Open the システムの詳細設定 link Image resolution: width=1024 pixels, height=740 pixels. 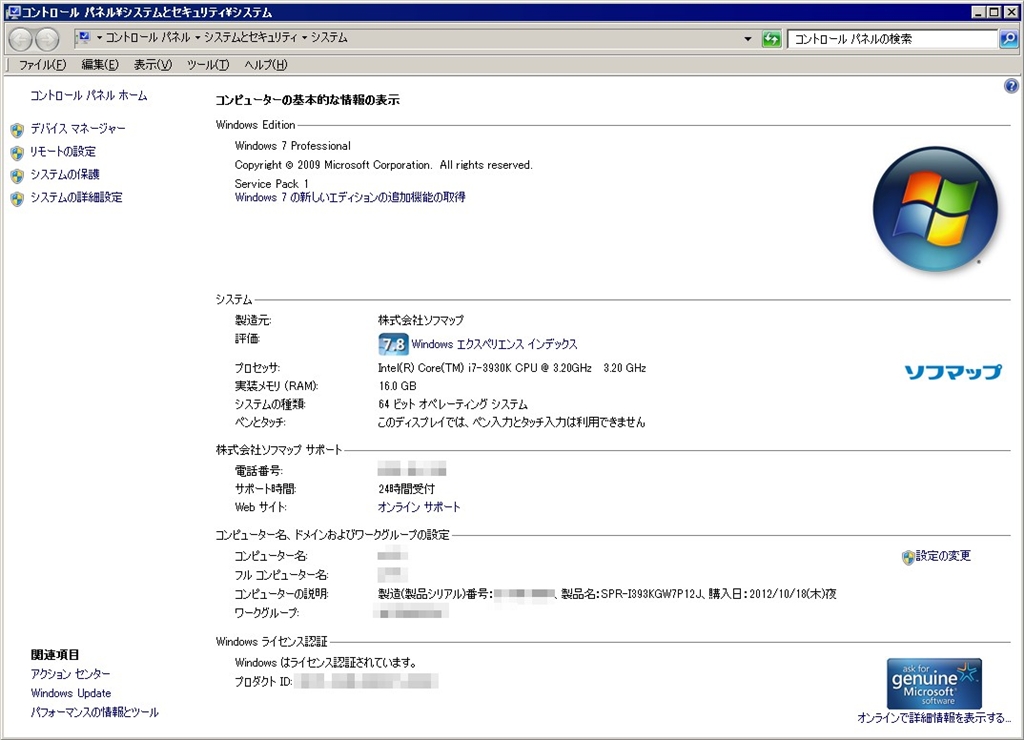coord(76,198)
